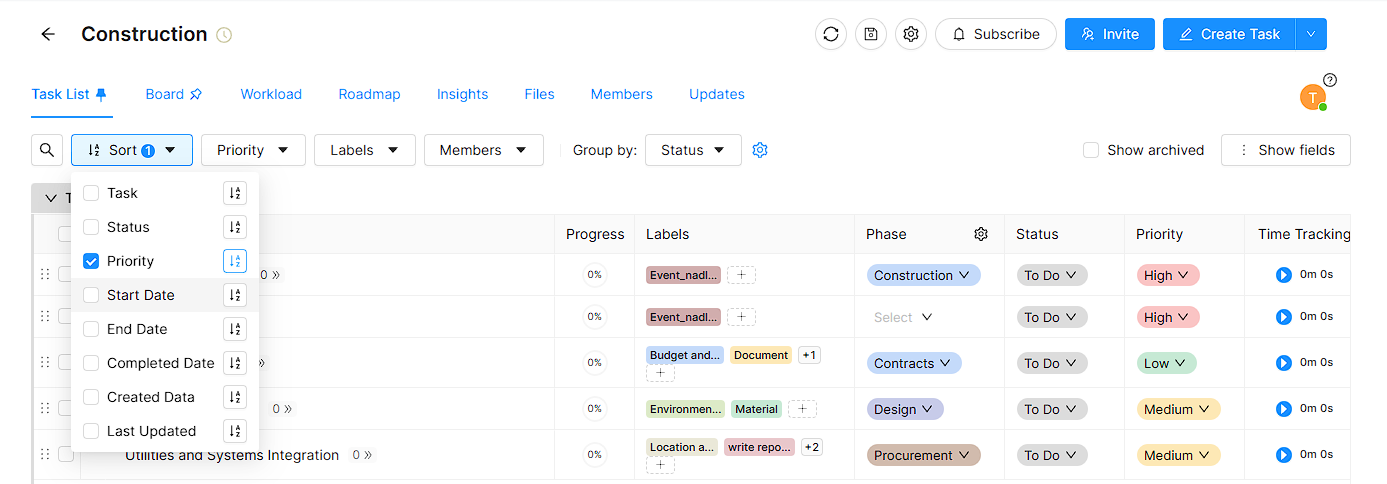Viewport: 1387px width, 484px height.
Task: Open project settings gear in the header
Action: [x=911, y=34]
